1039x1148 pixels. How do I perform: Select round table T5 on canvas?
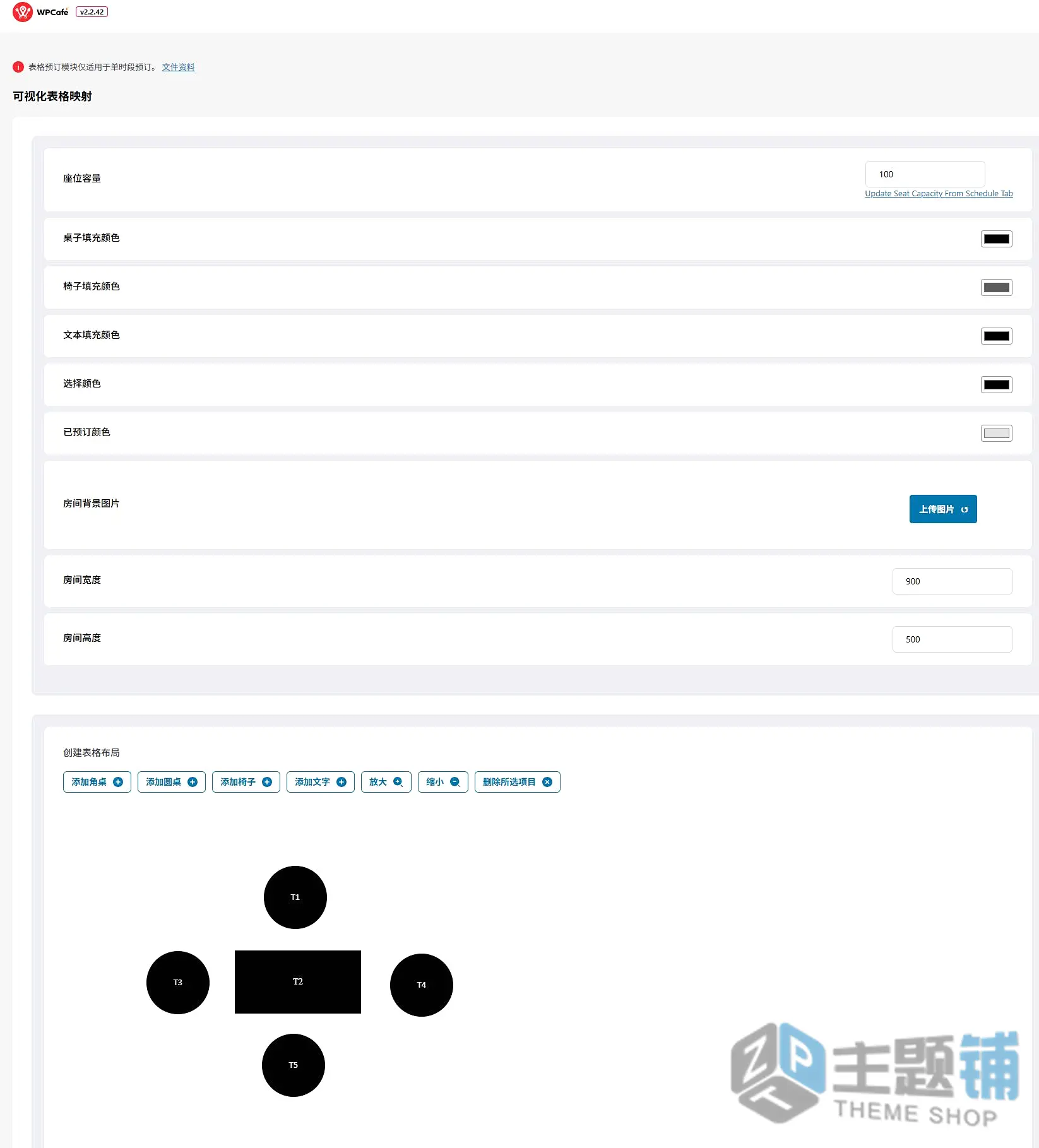[x=294, y=1065]
